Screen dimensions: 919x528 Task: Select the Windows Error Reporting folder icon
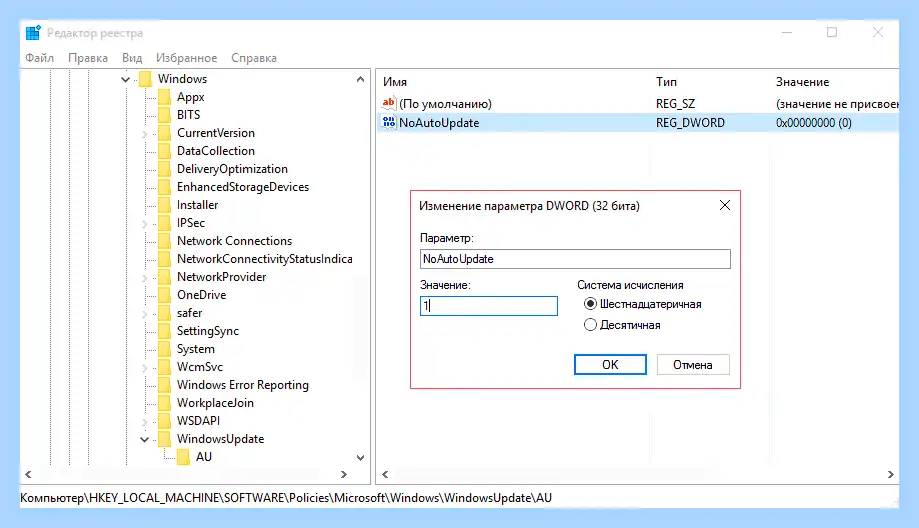tap(165, 385)
